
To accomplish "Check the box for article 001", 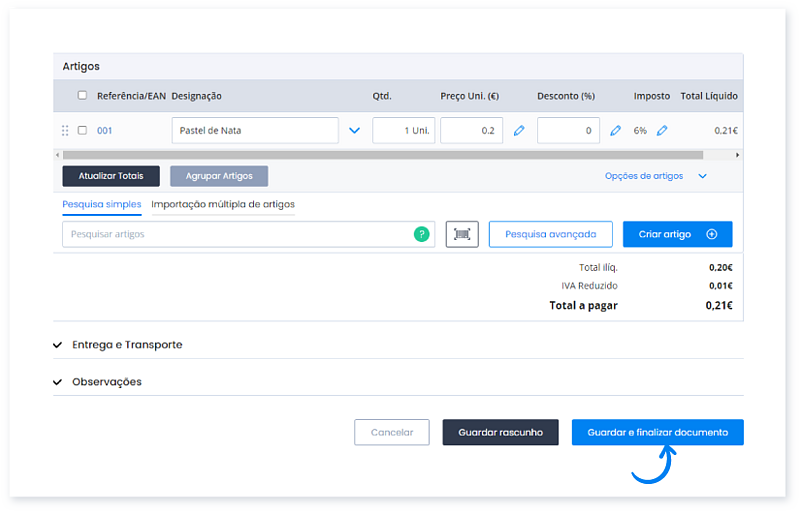I will [x=82, y=131].
